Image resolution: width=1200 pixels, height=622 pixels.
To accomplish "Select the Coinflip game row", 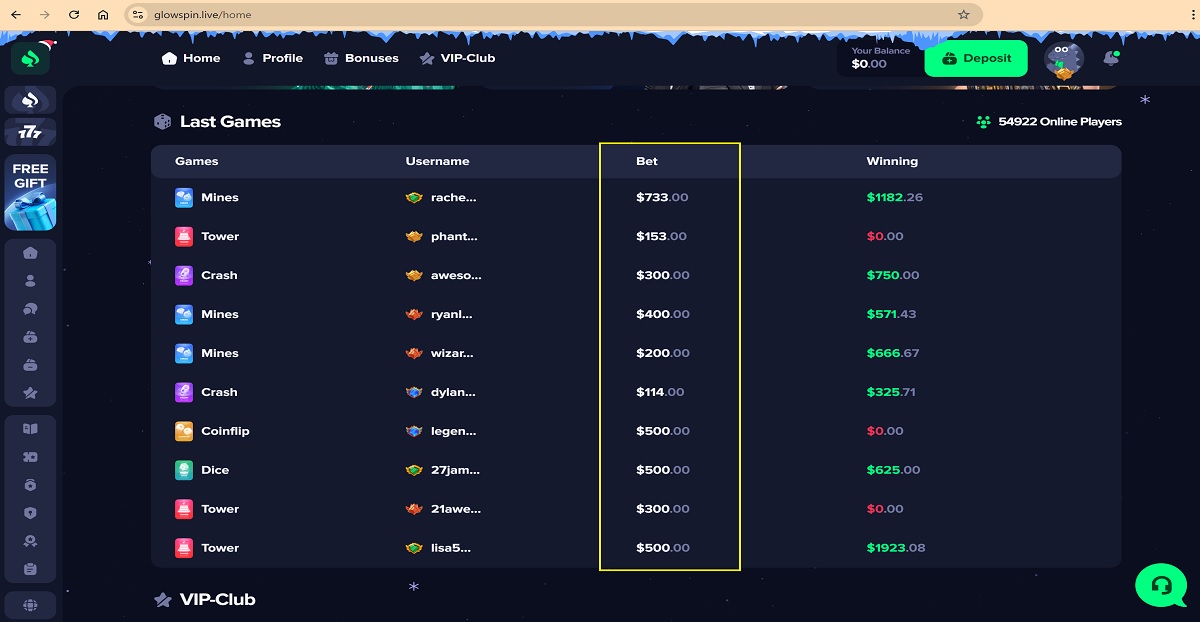I will click(x=224, y=431).
